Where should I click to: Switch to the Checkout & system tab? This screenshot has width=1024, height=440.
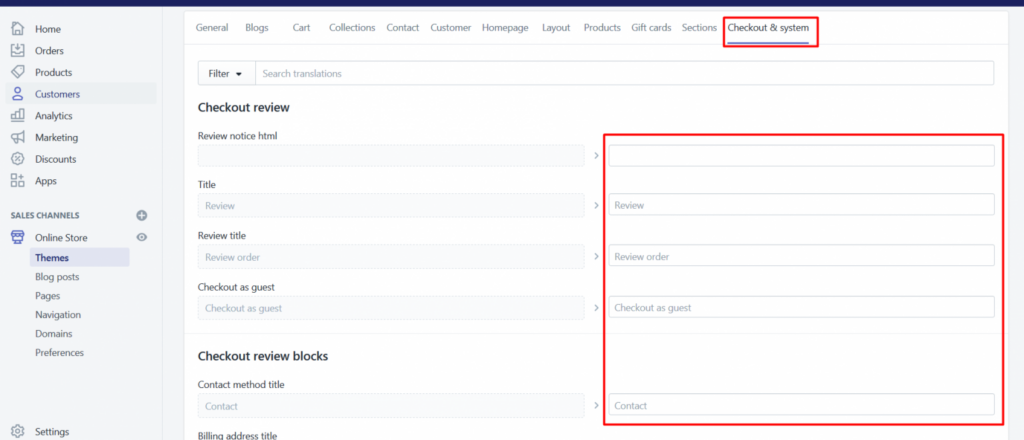(x=768, y=28)
